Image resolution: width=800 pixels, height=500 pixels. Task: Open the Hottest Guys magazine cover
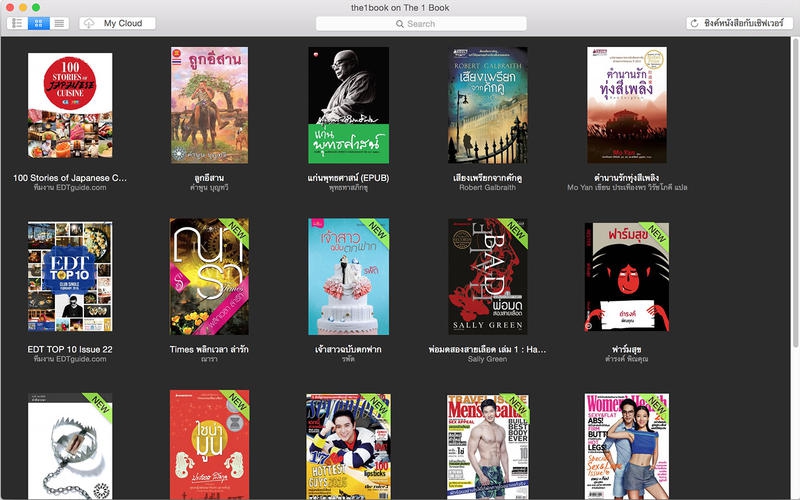pos(348,446)
